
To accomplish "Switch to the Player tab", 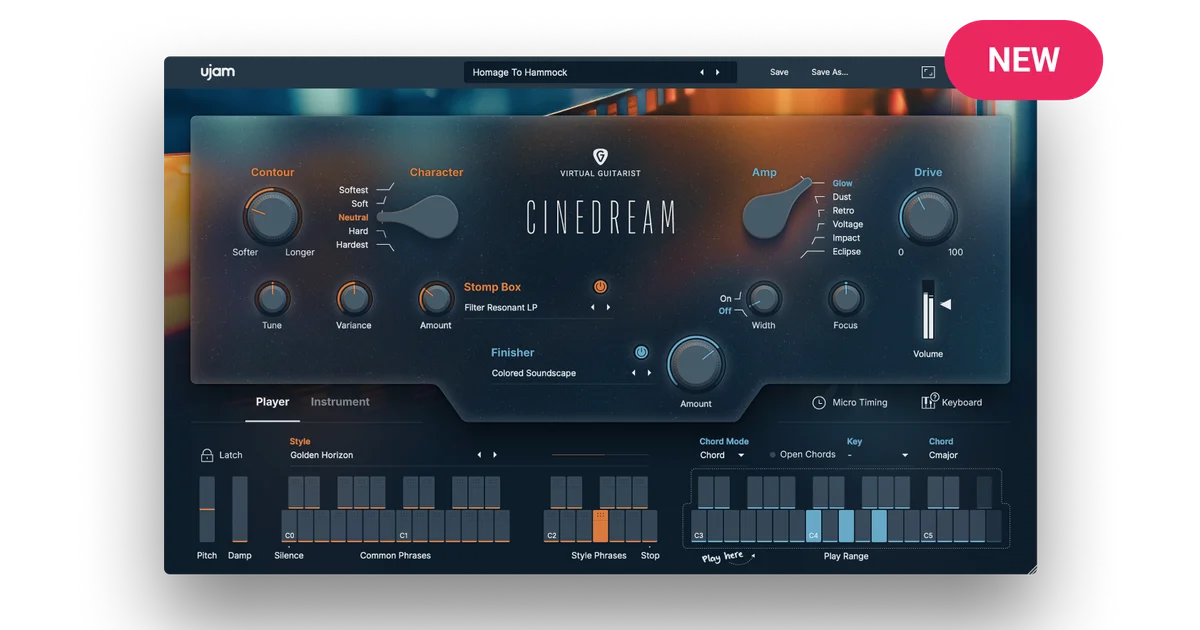I will point(272,402).
